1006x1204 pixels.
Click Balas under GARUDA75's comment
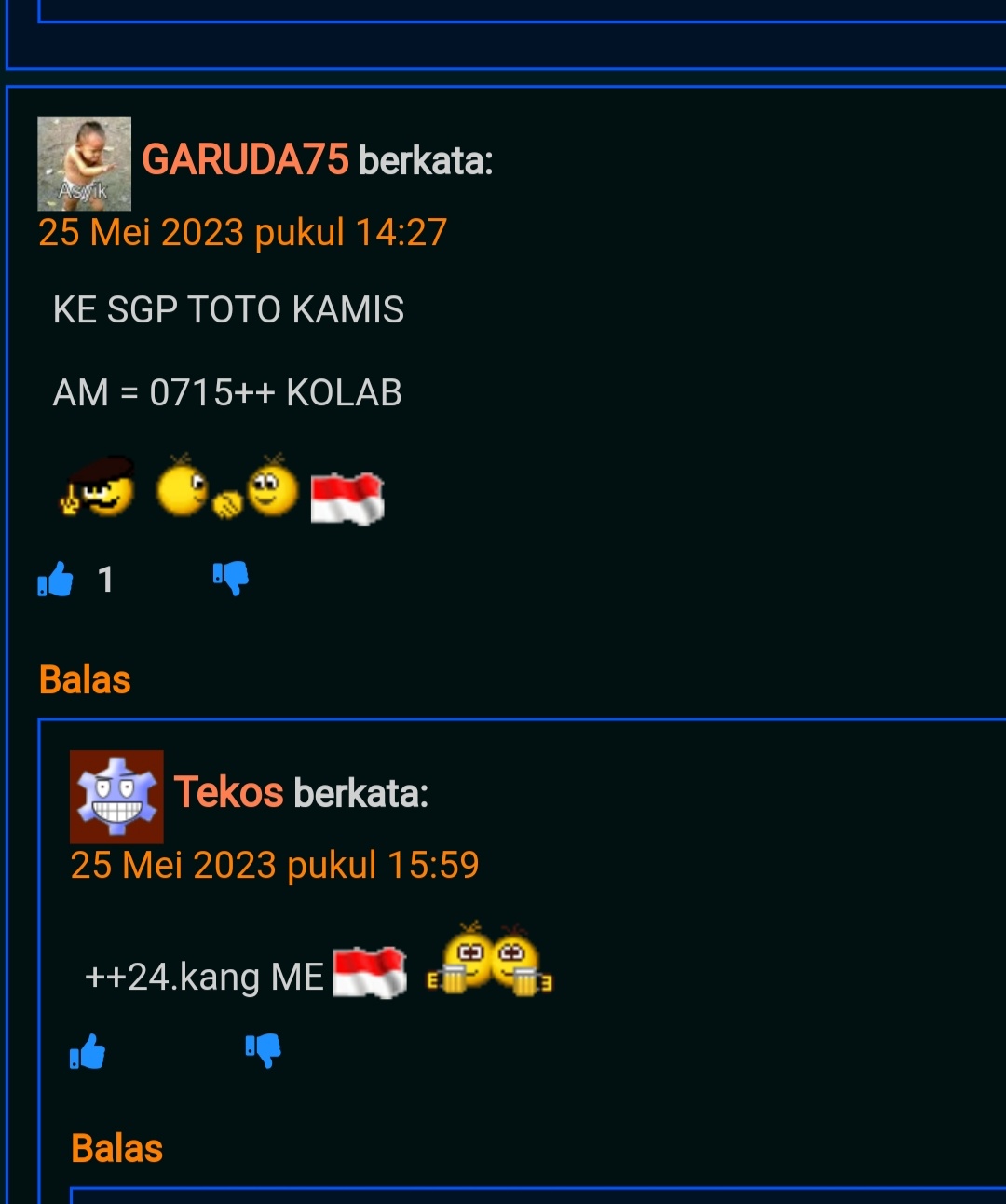[85, 680]
